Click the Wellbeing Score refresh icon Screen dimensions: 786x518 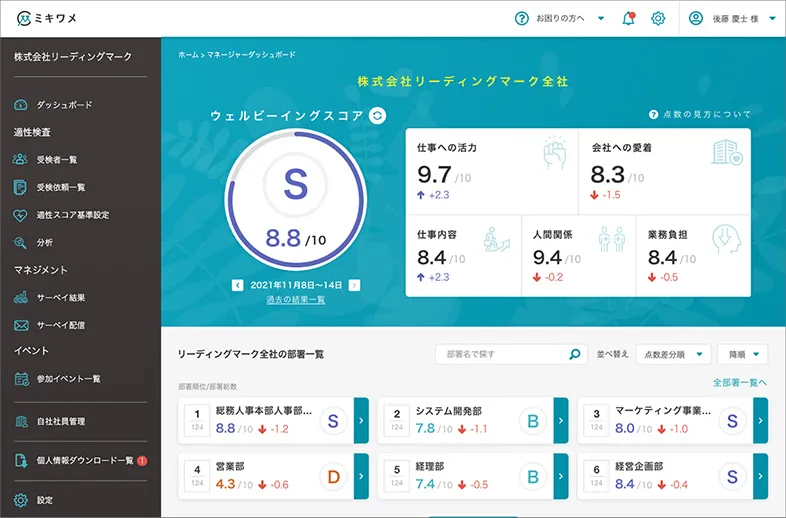[x=377, y=116]
